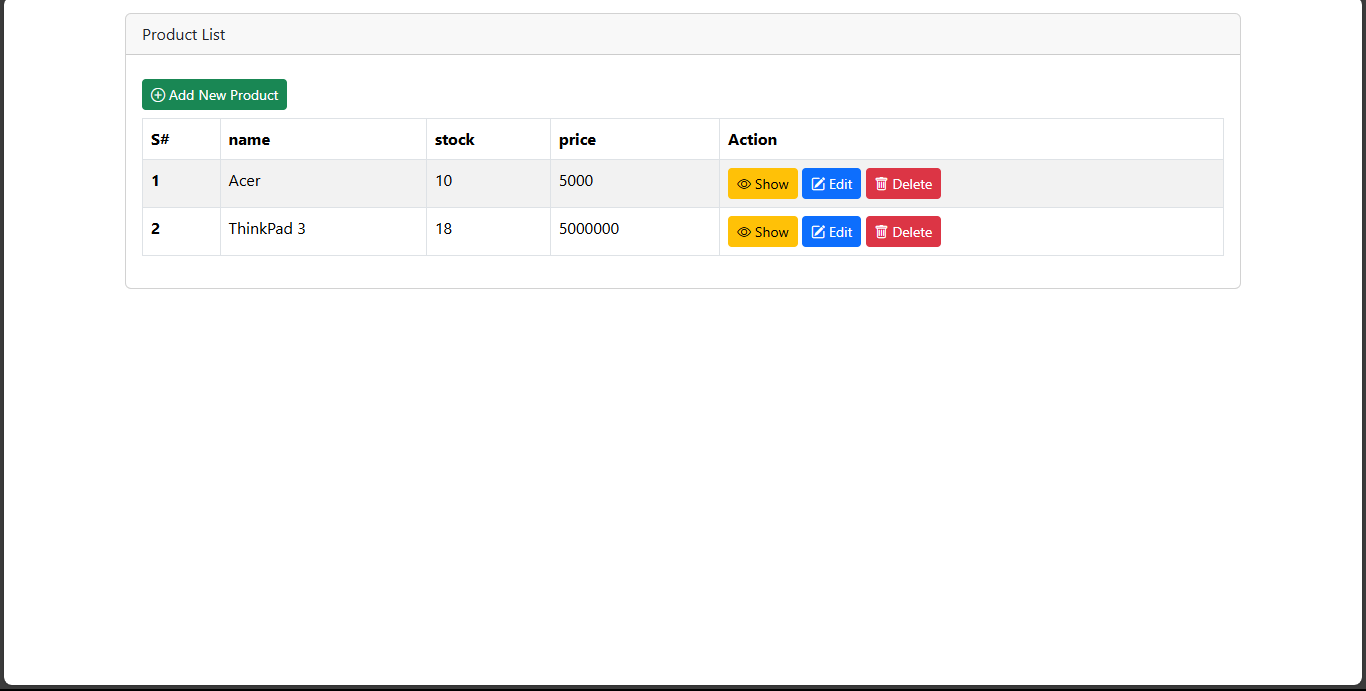Screen dimensions: 1366x691
Task: Edit the Acer product row
Action: click(831, 184)
